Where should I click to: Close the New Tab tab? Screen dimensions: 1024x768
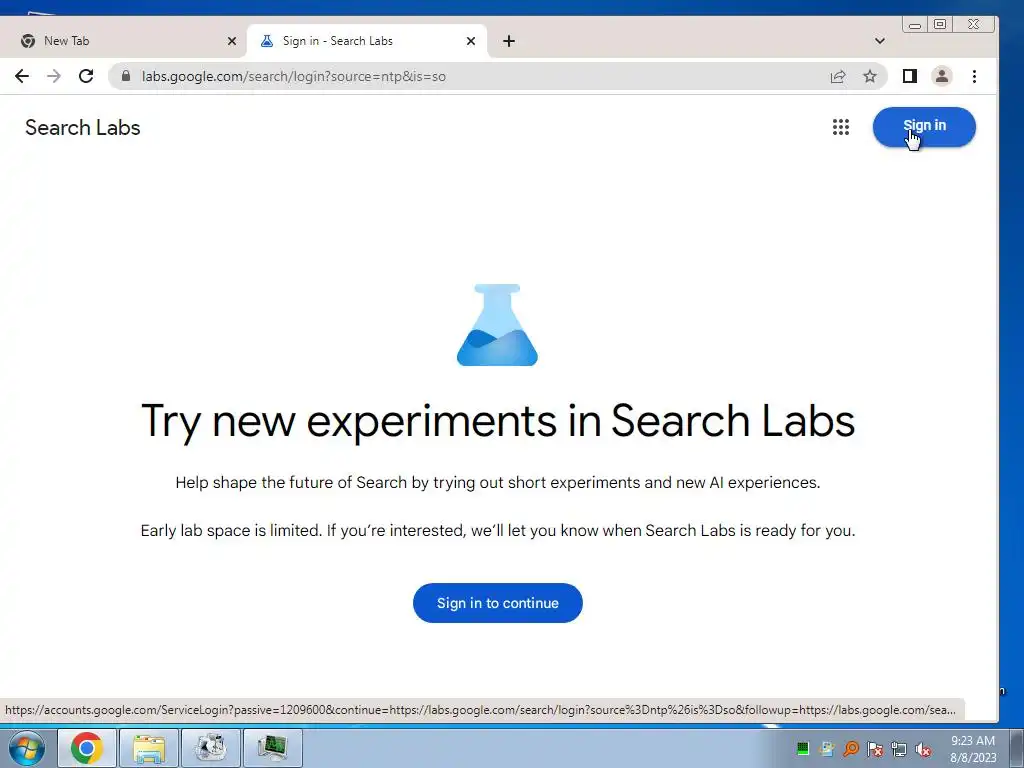pos(232,41)
